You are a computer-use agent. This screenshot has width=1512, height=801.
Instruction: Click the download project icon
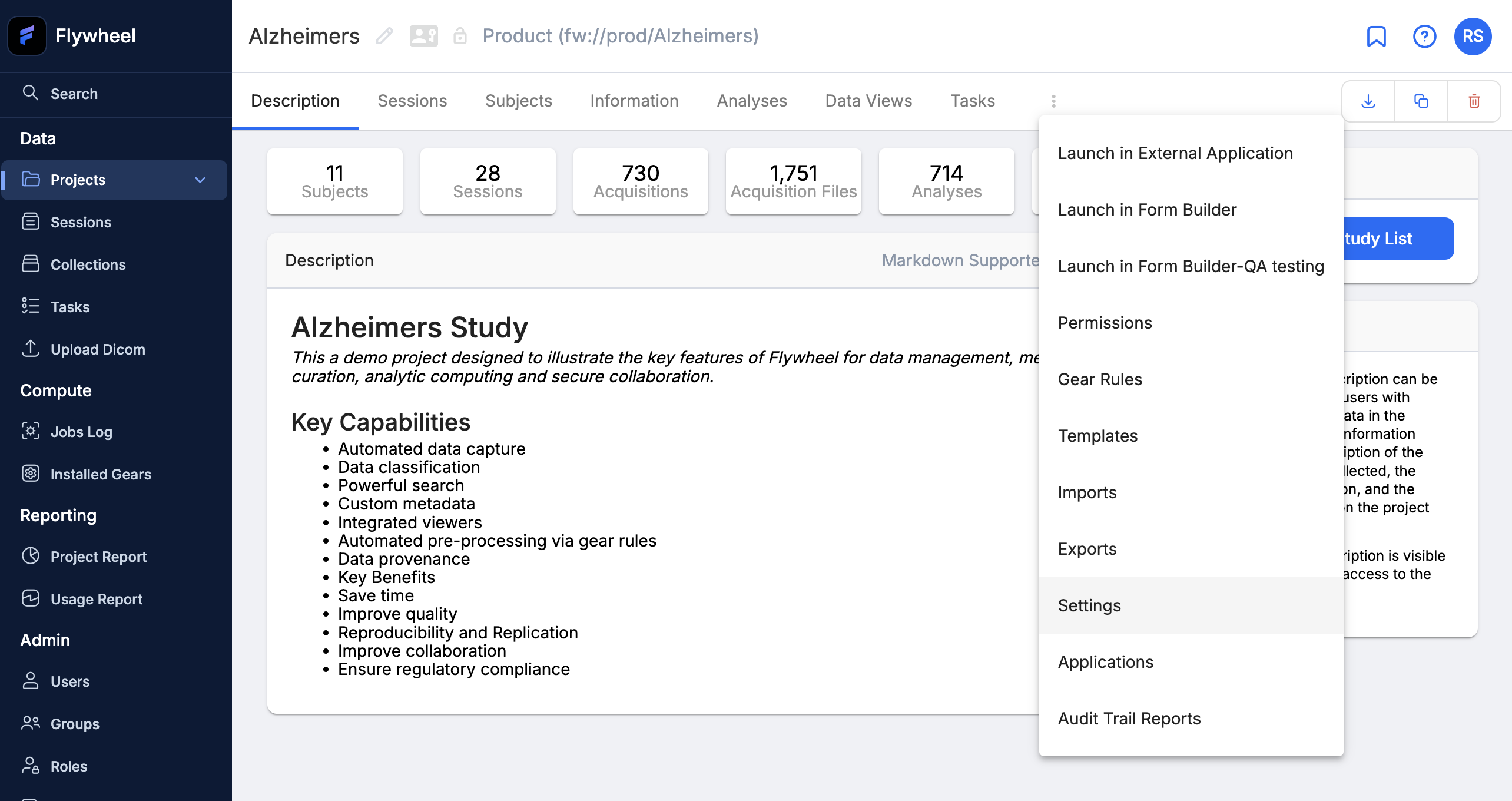pyautogui.click(x=1368, y=101)
